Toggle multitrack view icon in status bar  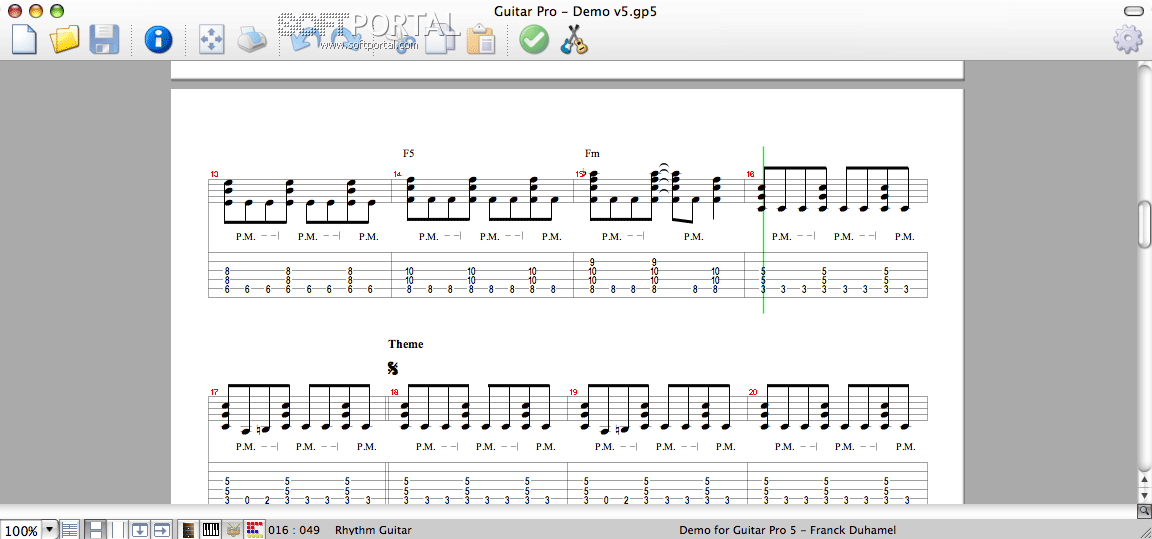(71, 529)
